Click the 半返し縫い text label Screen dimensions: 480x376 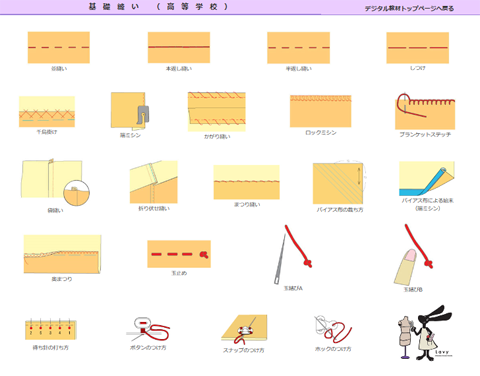click(299, 69)
